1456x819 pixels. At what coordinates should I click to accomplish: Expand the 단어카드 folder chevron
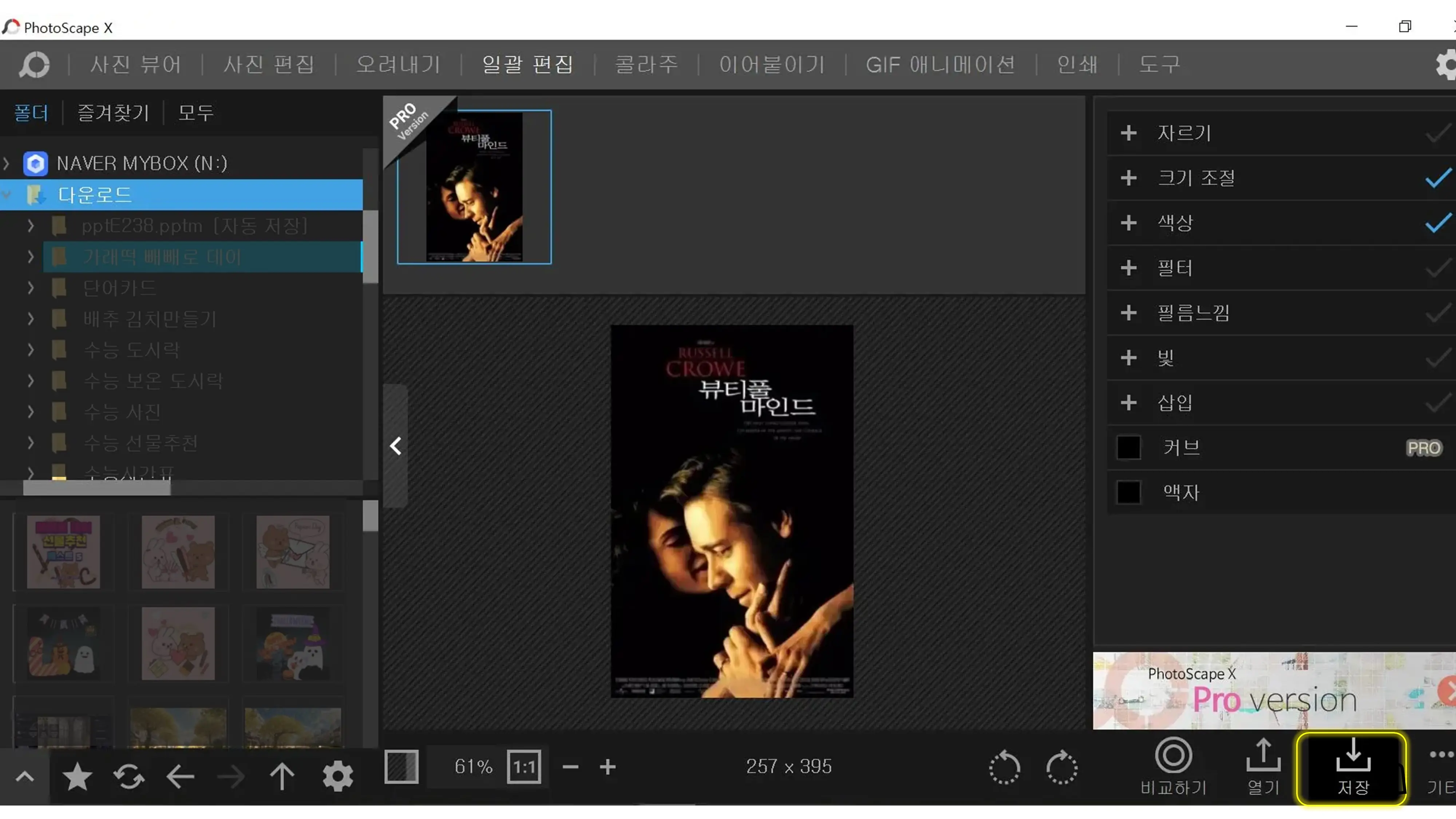tap(31, 288)
